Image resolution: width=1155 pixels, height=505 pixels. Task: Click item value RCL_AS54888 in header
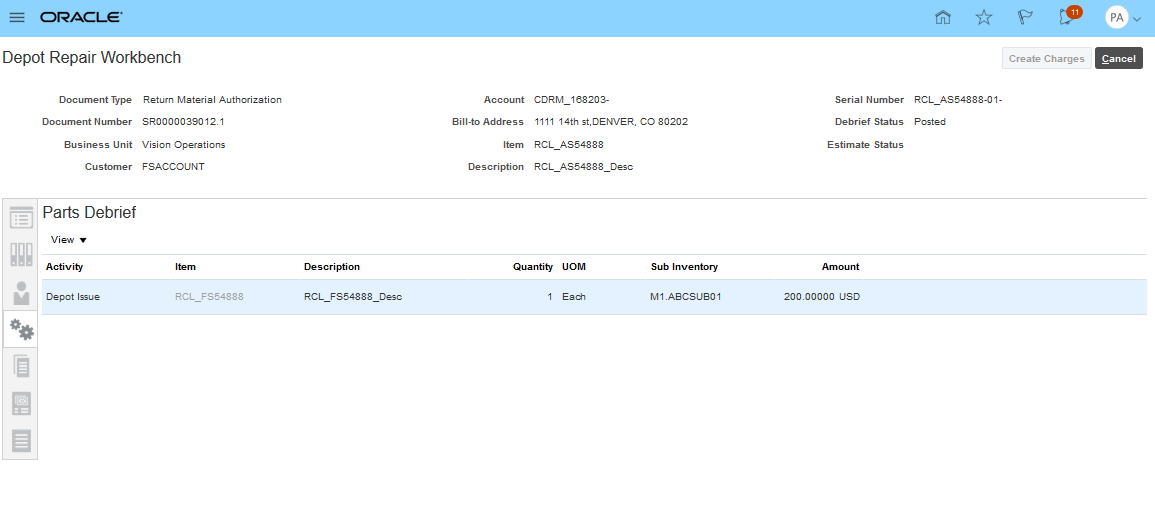click(x=569, y=144)
